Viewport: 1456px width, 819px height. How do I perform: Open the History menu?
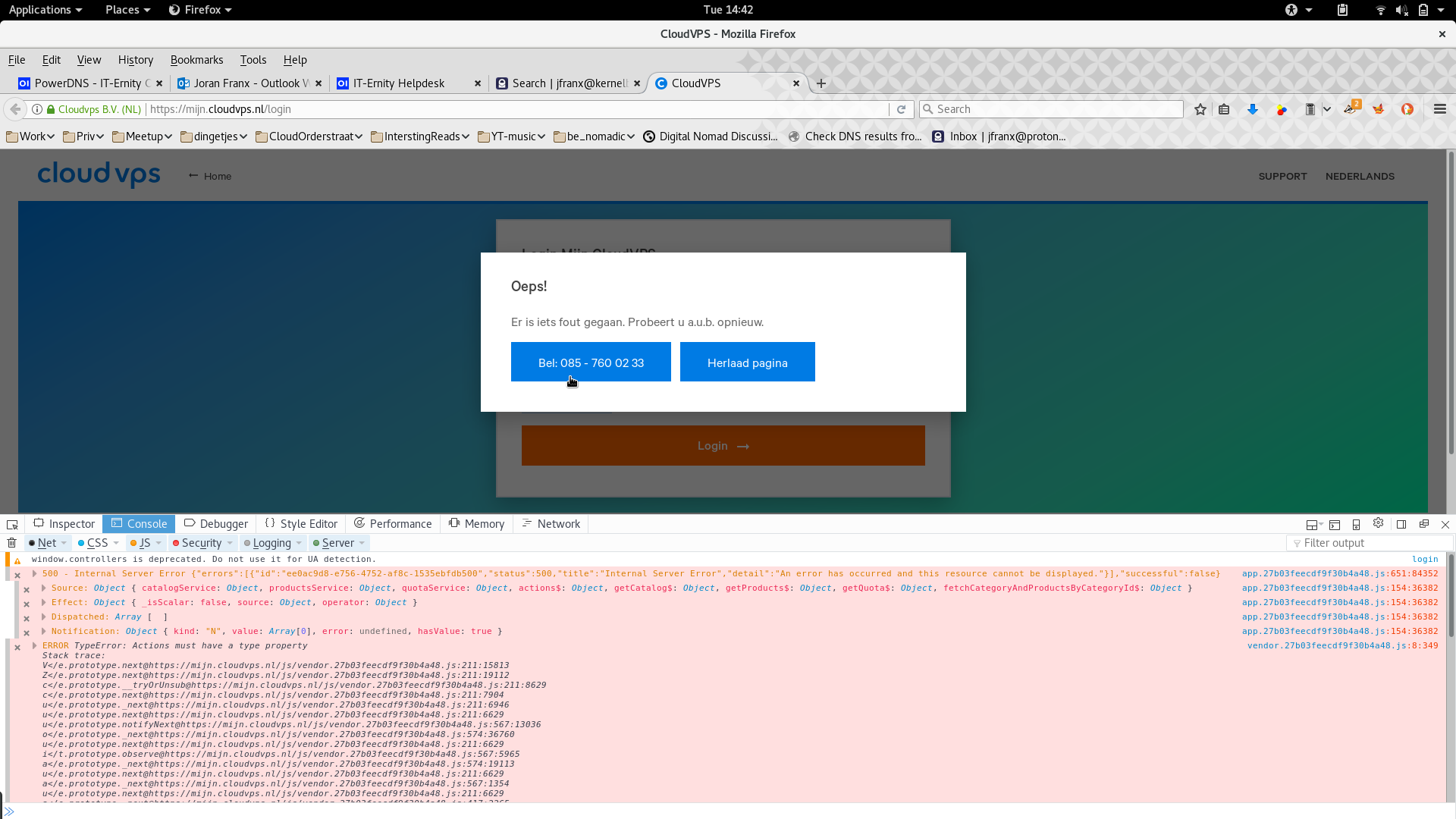coord(136,60)
